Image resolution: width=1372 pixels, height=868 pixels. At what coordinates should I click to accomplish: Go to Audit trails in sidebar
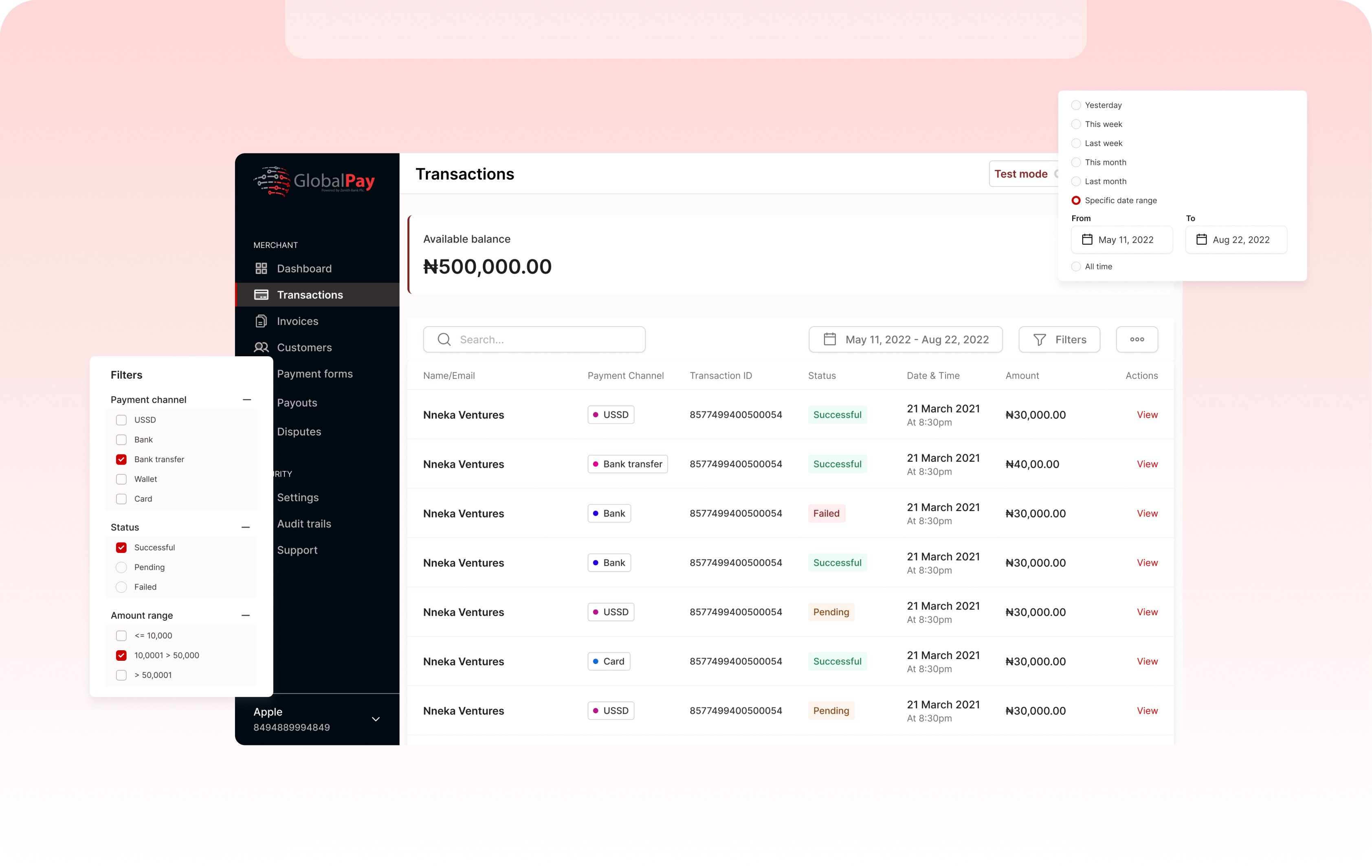tap(303, 524)
